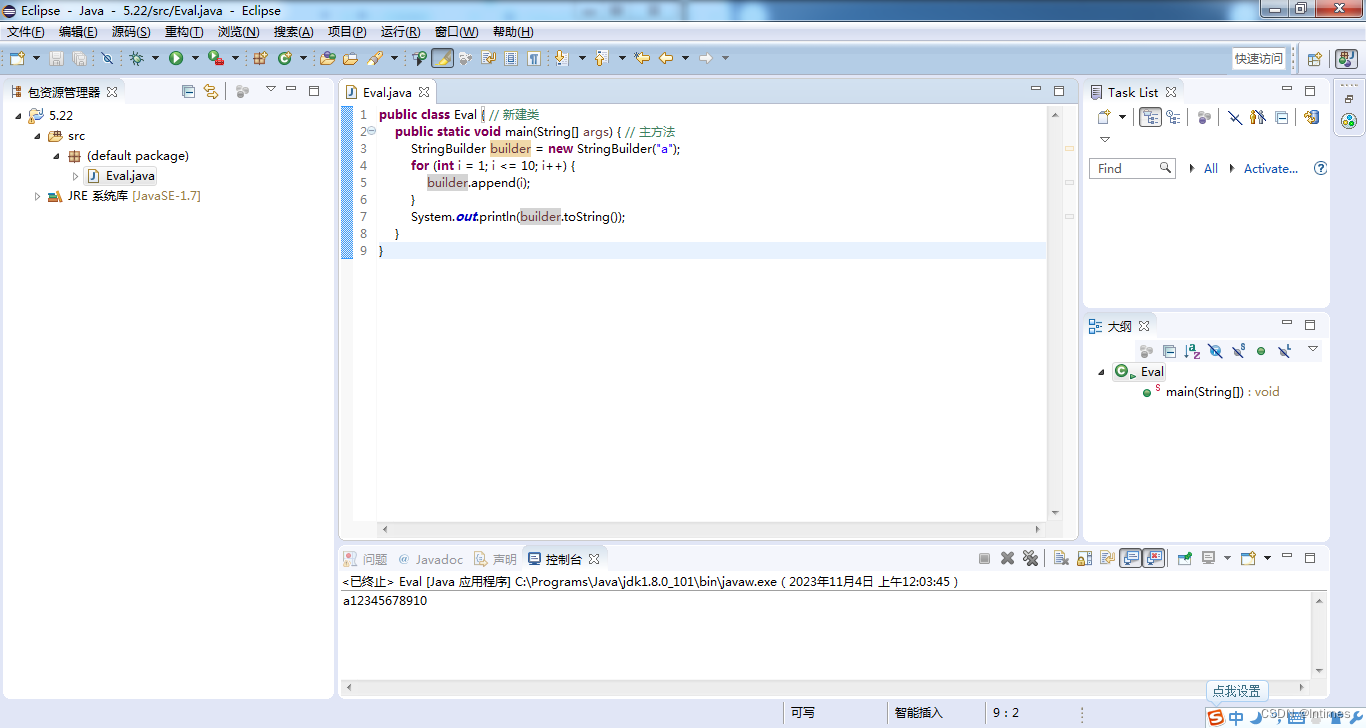Open the 文件(F) menu
The width and height of the screenshot is (1366, 728).
point(25,32)
